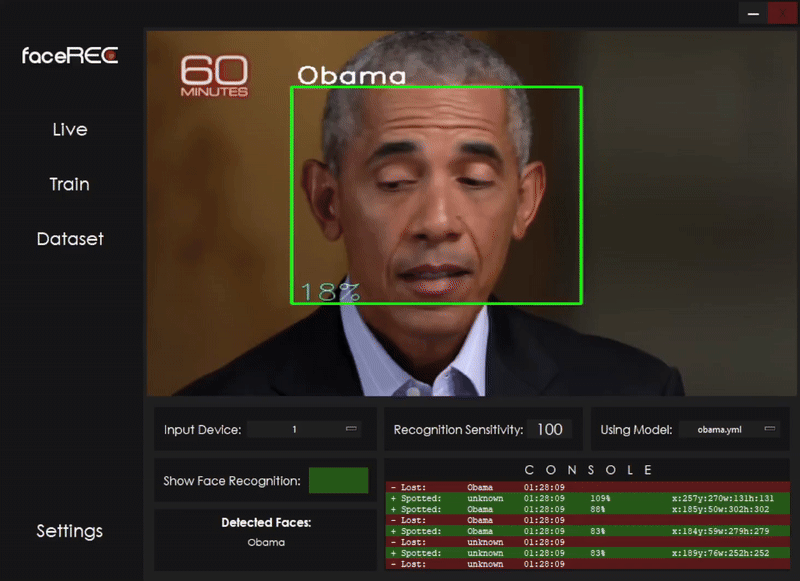Image resolution: width=800 pixels, height=581 pixels.
Task: Click inside the green face bounding box
Action: pyautogui.click(x=435, y=195)
